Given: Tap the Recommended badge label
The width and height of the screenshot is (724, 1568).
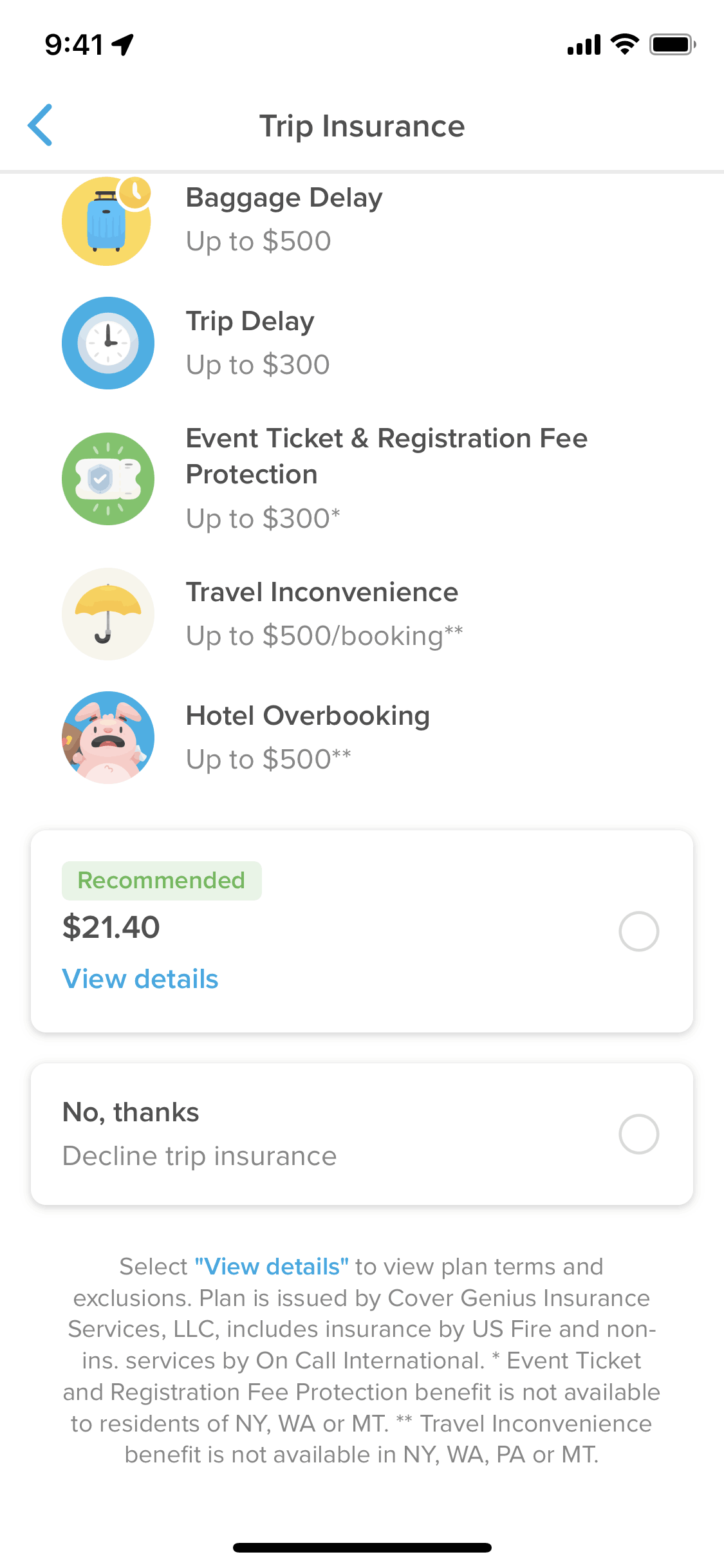Looking at the screenshot, I should coord(162,881).
